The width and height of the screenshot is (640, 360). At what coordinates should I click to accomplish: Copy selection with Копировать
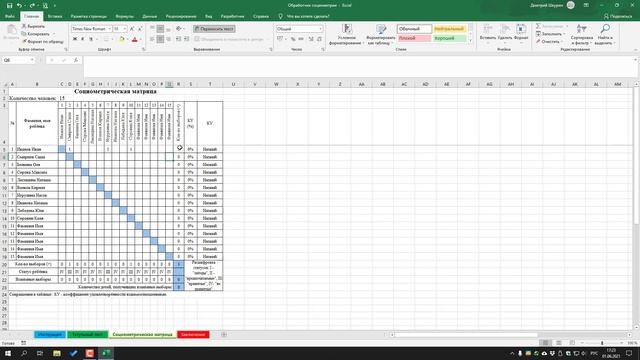pos(36,34)
